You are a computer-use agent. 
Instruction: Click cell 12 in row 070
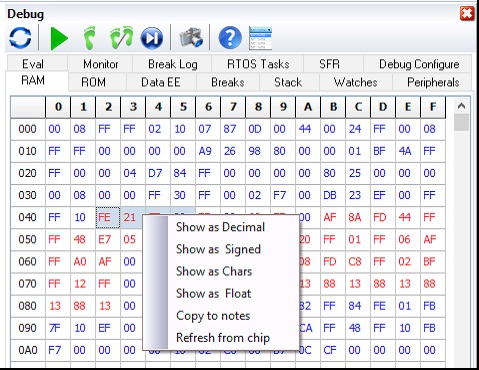[83, 284]
